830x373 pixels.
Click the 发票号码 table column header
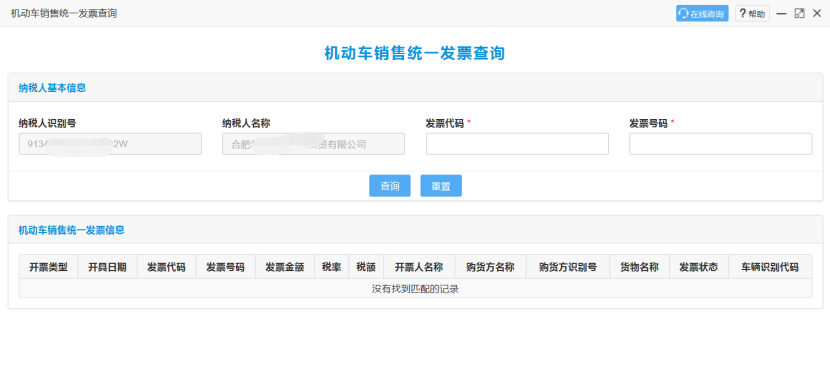(x=225, y=267)
